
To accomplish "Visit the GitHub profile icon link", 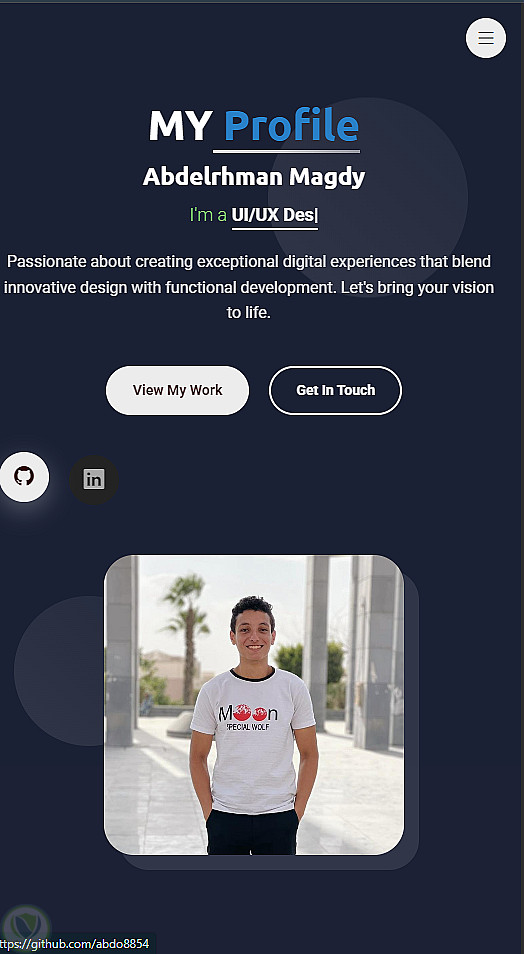I will coord(24,476).
